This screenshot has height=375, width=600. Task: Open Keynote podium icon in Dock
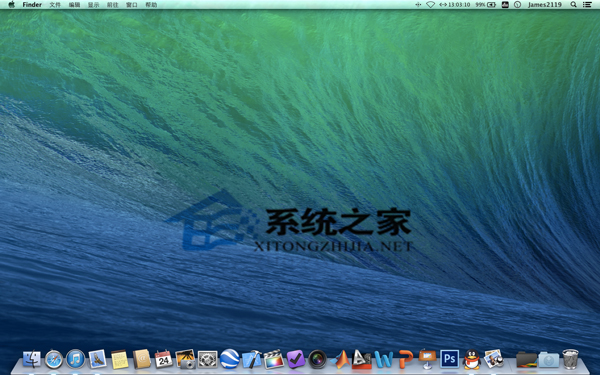(x=427, y=359)
